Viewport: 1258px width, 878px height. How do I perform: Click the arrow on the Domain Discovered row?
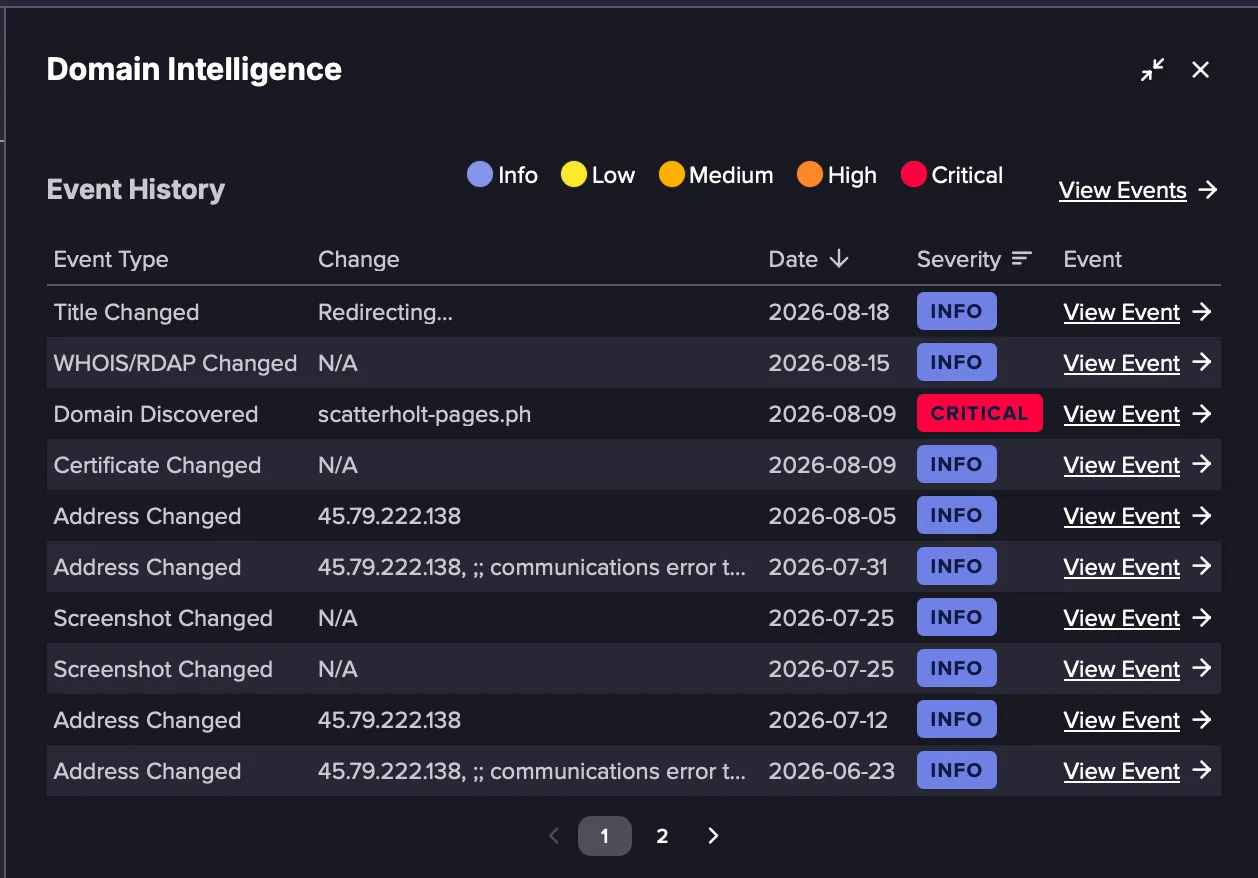coord(1202,414)
